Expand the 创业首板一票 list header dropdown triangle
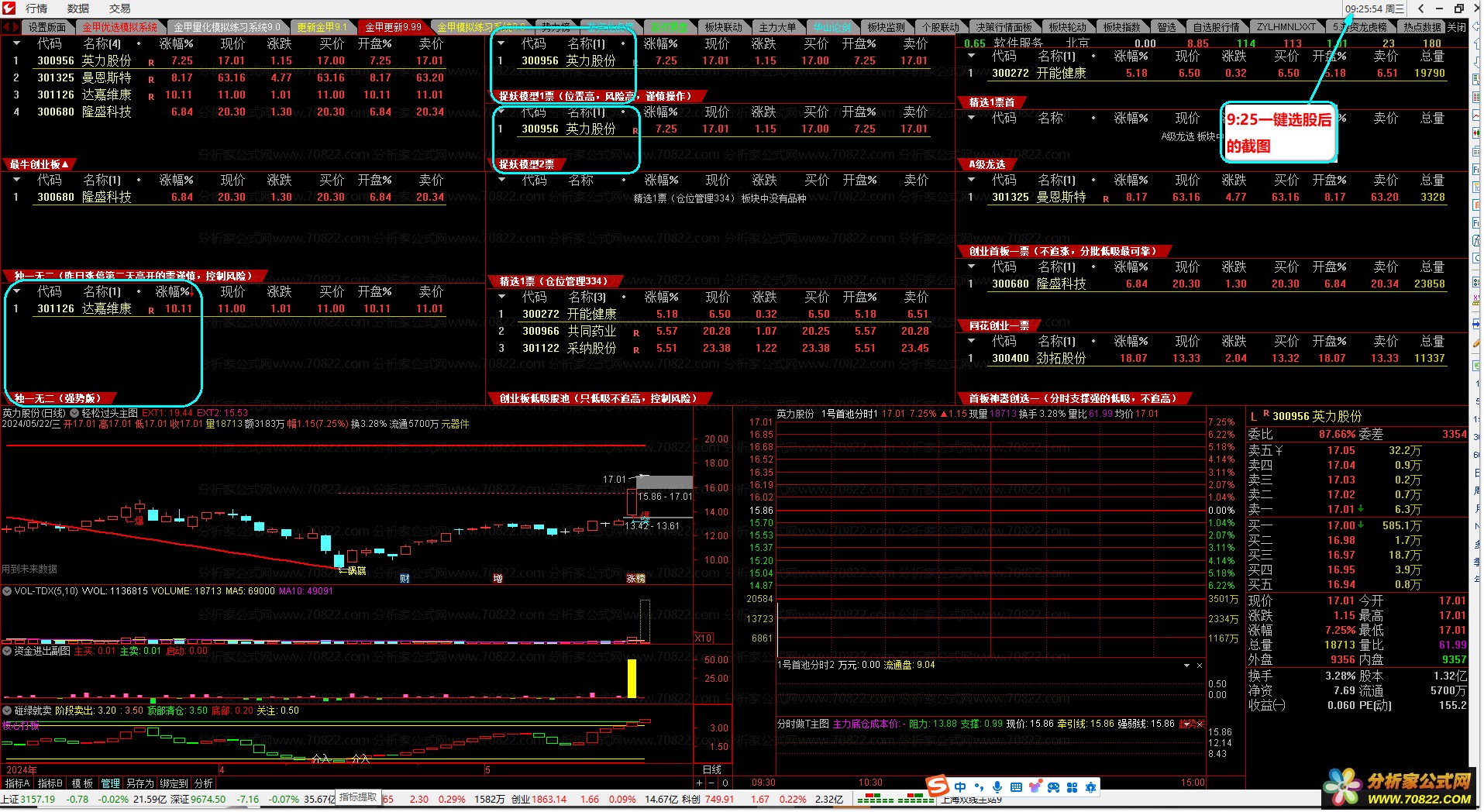This screenshot has height=812, width=1484. click(972, 267)
